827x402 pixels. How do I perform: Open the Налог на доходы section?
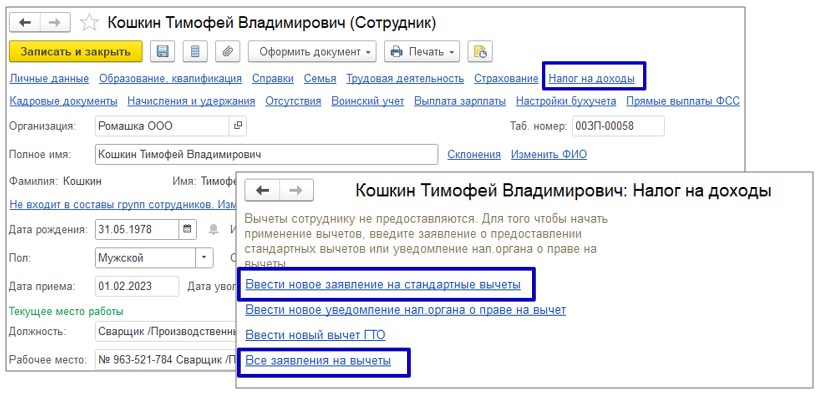(592, 78)
